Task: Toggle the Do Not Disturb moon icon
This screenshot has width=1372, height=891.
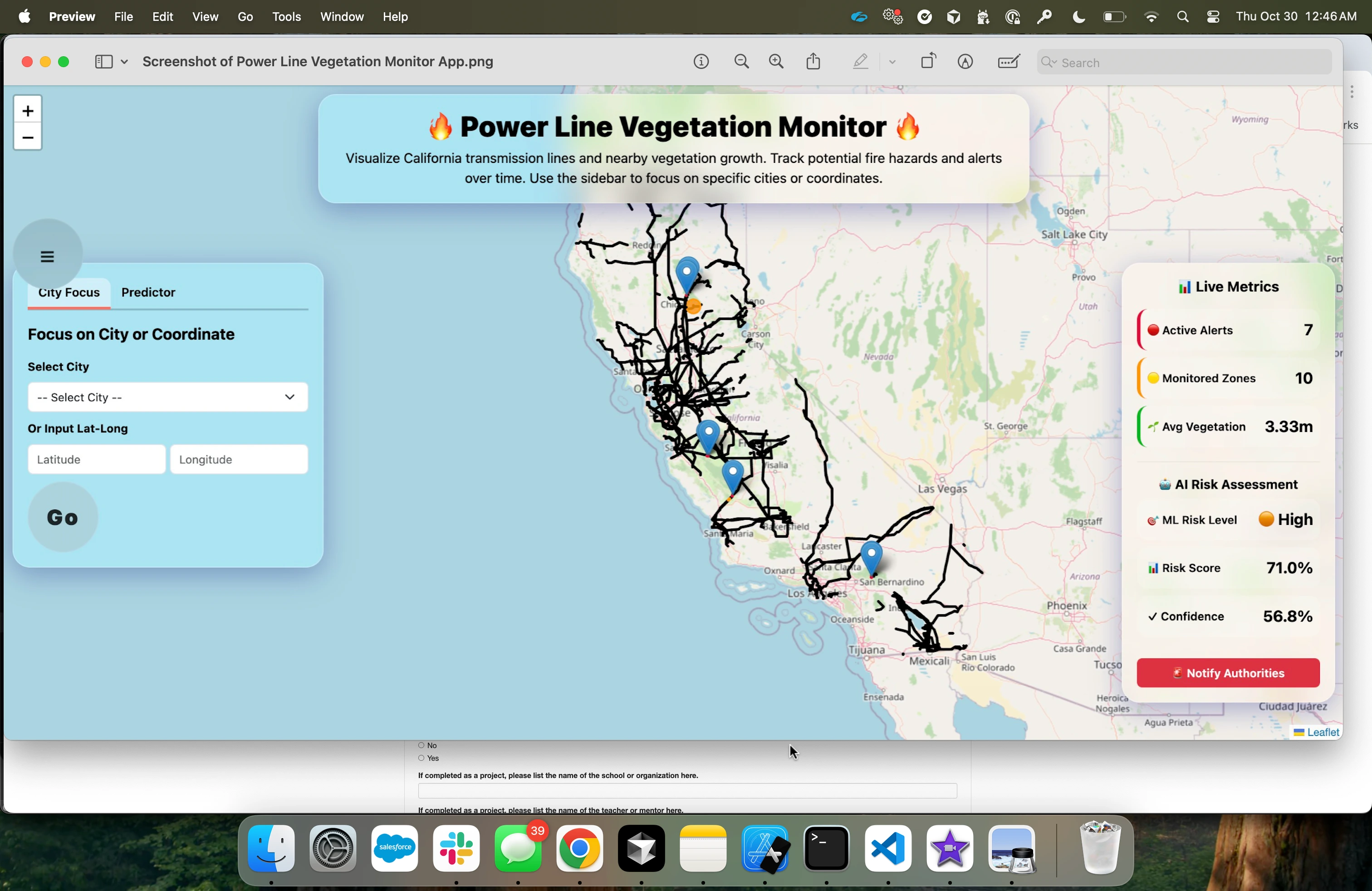Action: pos(1078,17)
